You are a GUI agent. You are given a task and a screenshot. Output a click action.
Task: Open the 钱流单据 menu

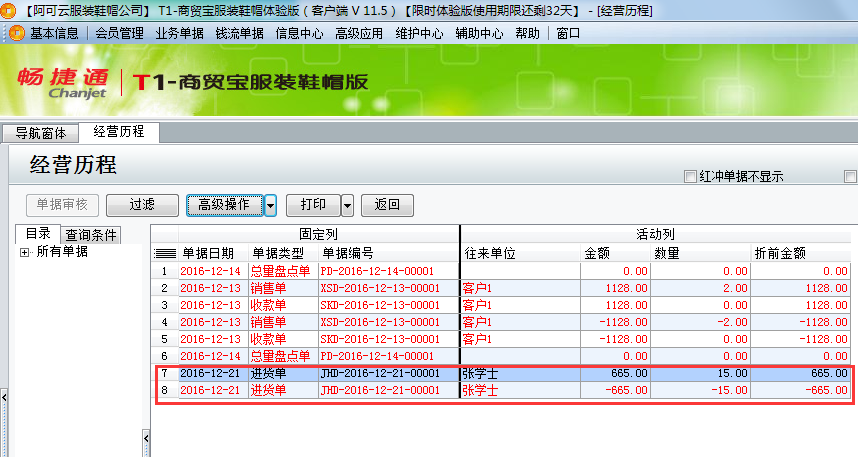[x=240, y=33]
